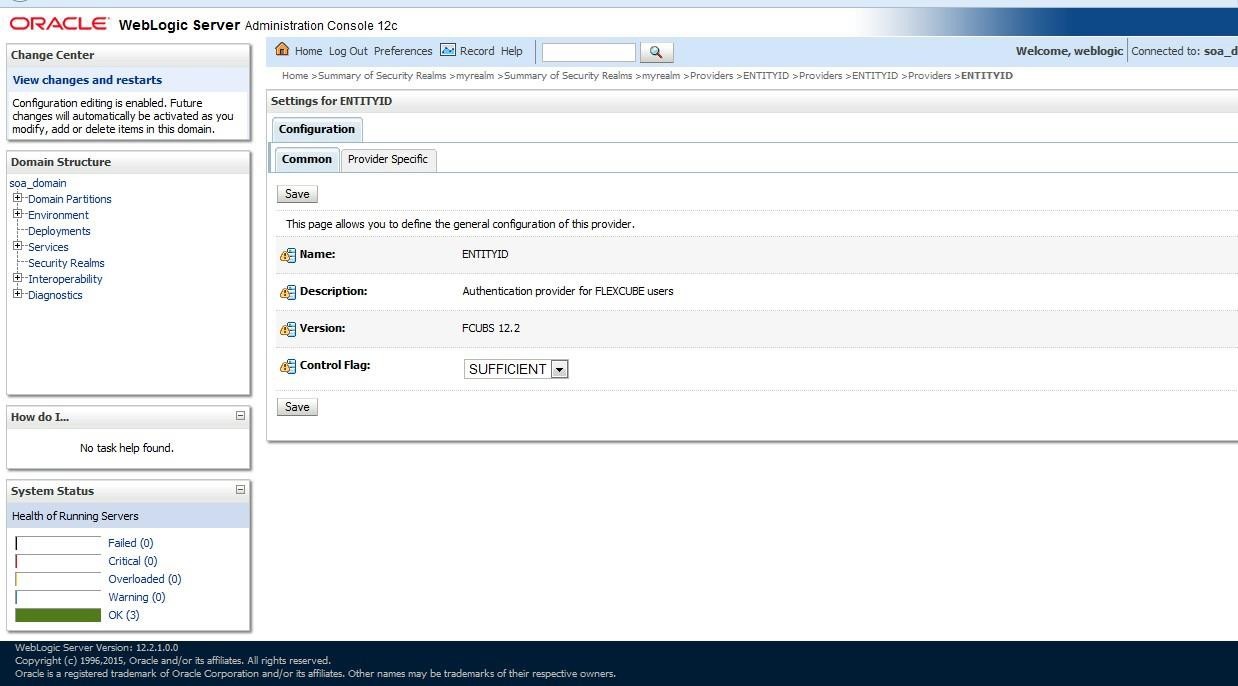Click the final bold ENTITYID breadcrumb
This screenshot has width=1238, height=686.
(x=986, y=76)
